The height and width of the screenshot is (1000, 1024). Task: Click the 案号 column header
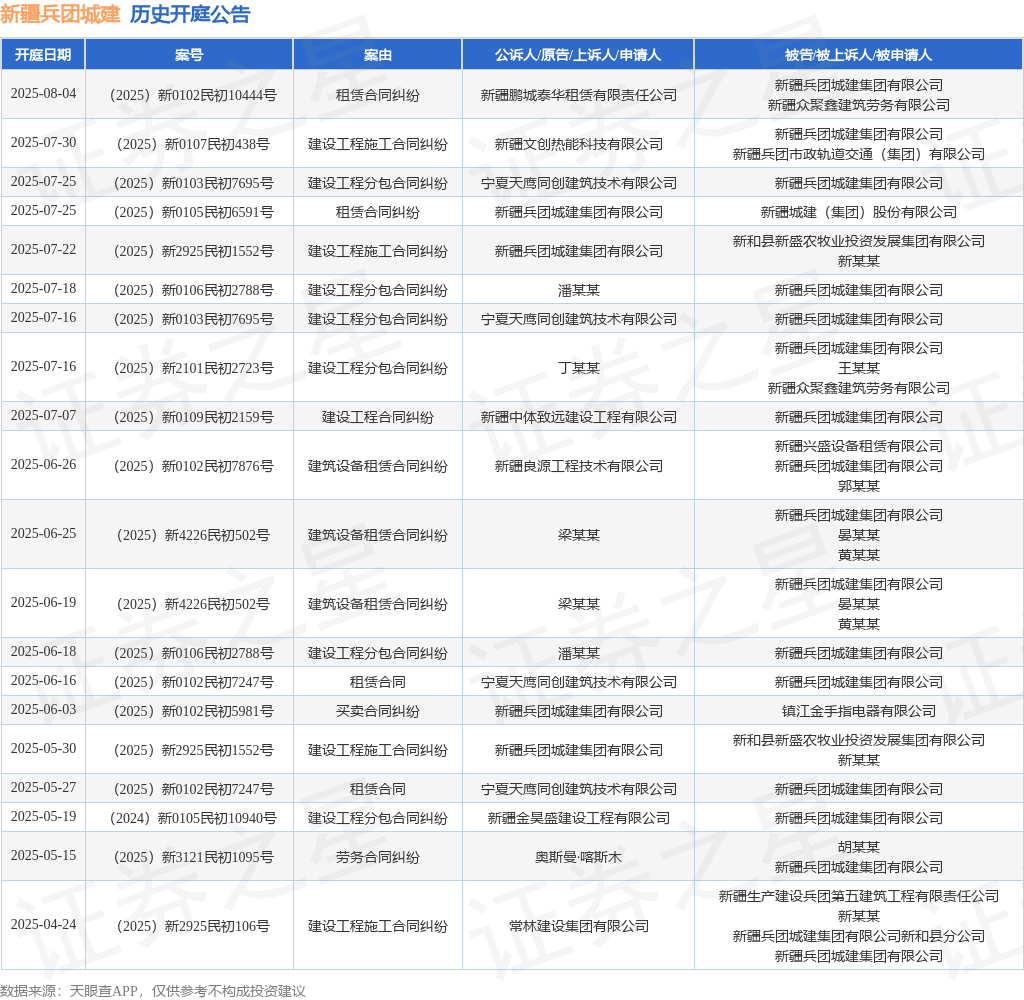point(189,55)
